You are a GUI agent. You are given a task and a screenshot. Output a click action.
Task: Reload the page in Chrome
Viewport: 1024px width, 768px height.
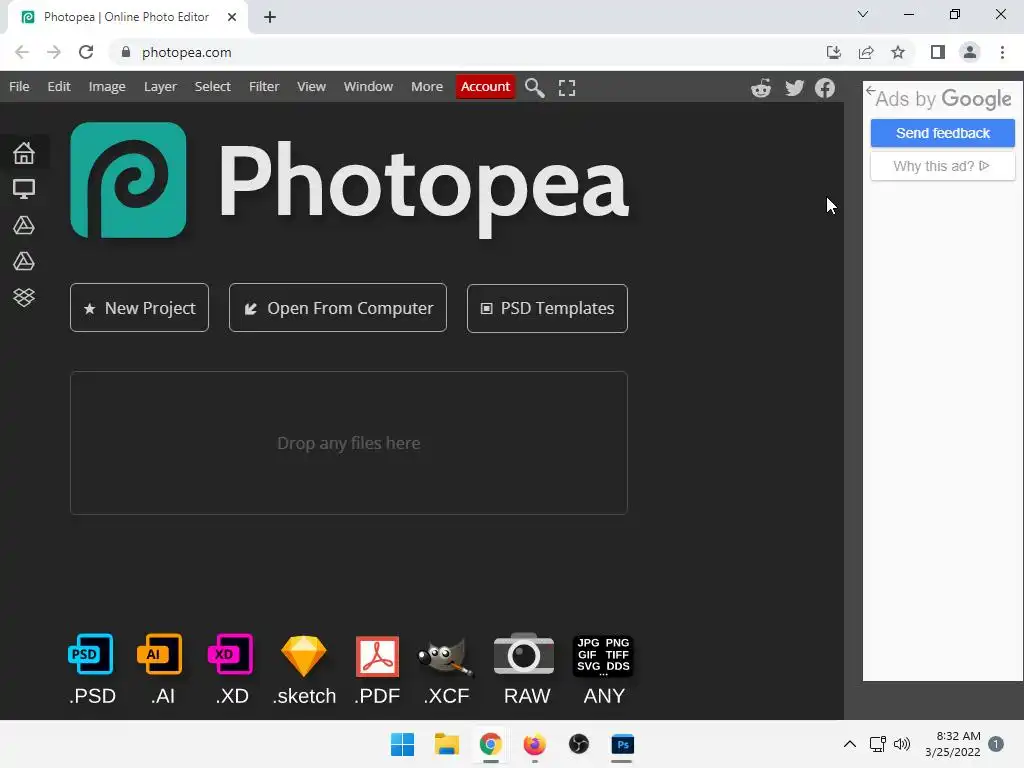click(86, 52)
